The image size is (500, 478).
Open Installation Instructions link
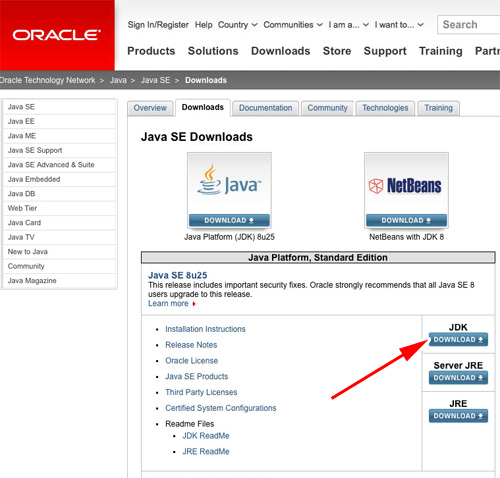click(205, 329)
